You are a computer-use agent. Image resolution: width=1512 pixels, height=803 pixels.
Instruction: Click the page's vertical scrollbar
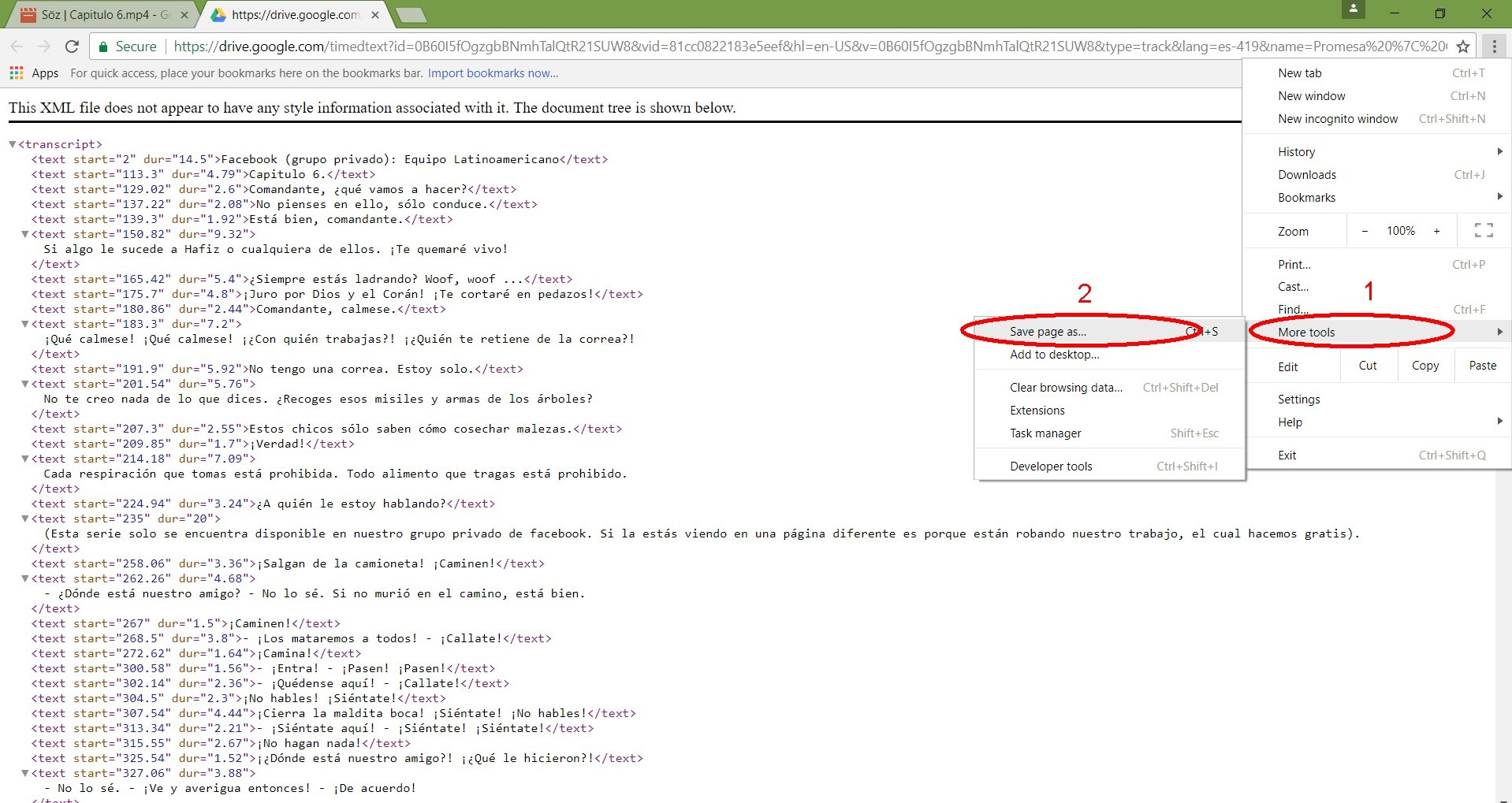coord(1503,638)
